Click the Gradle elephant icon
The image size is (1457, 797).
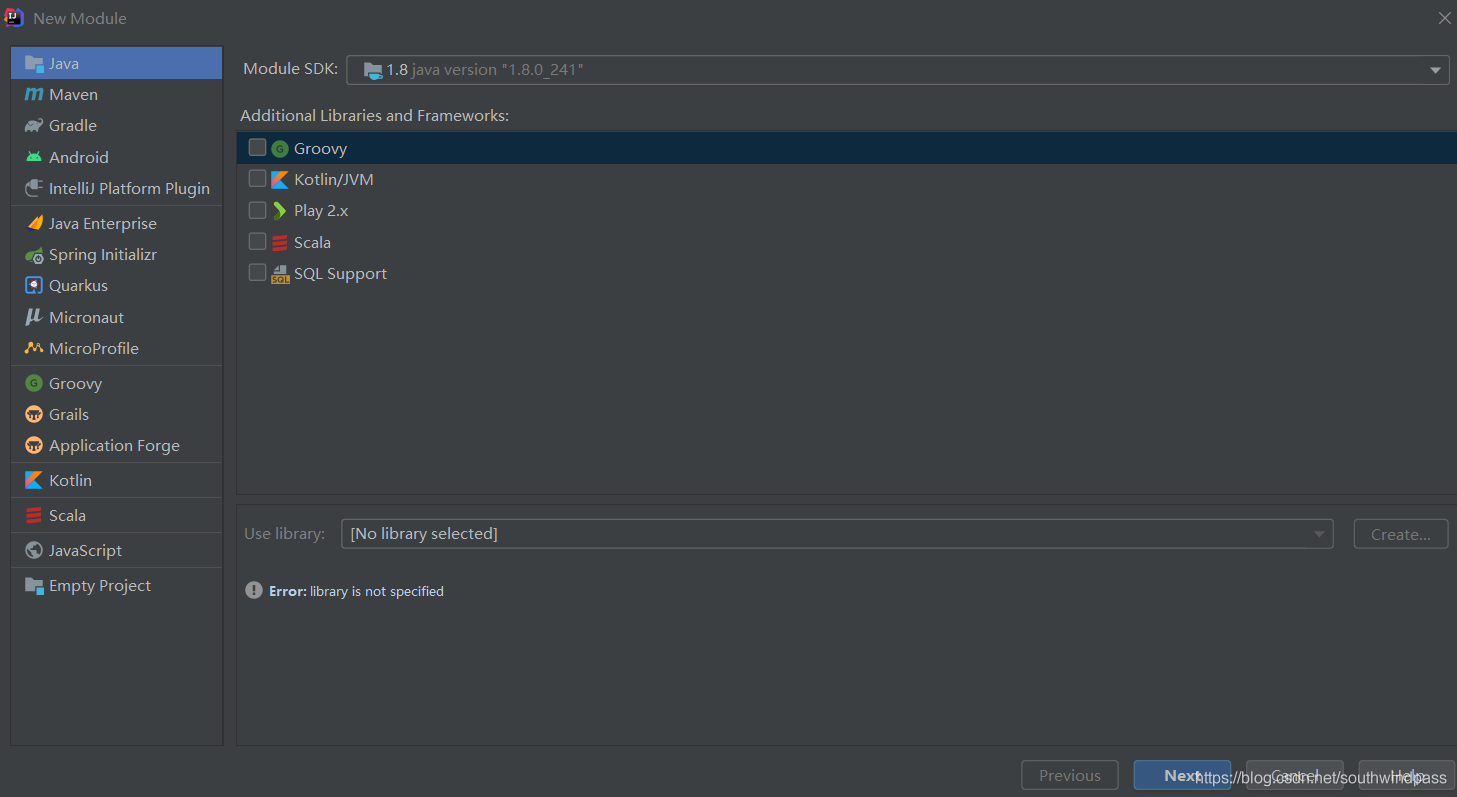[34, 125]
